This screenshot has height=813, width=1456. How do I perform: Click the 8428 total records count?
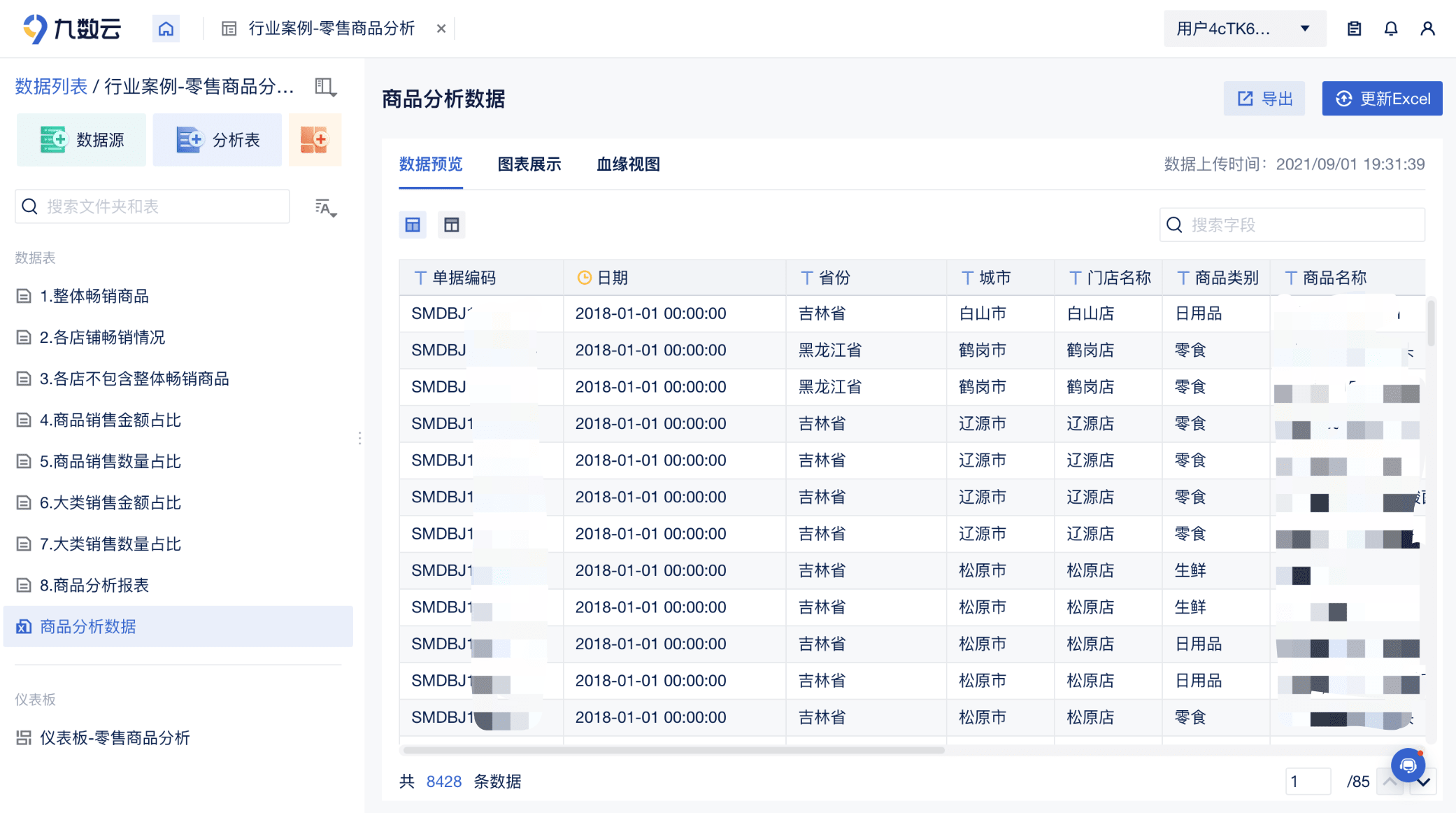tap(444, 782)
